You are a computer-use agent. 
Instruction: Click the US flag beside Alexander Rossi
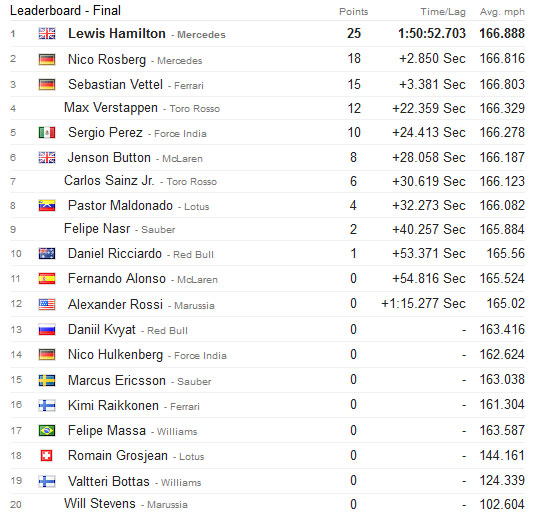point(47,304)
